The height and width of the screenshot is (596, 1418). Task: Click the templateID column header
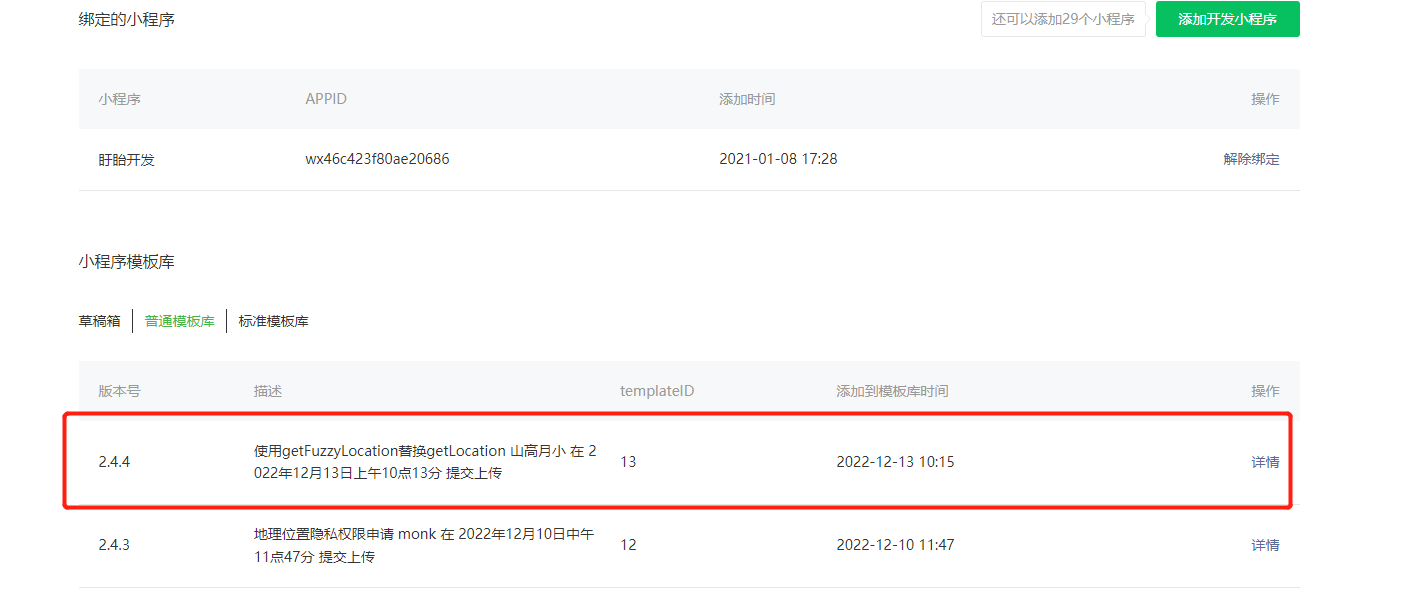pos(657,391)
